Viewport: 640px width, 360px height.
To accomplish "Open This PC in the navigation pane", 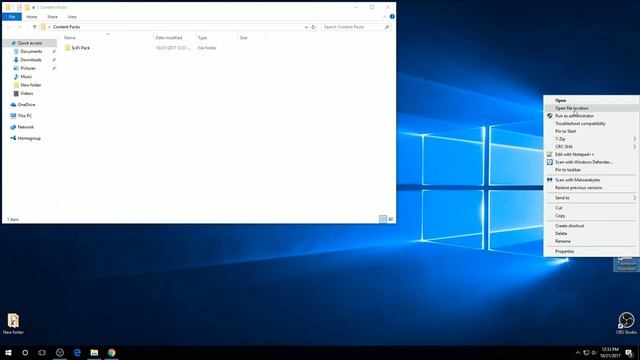I will point(24,116).
